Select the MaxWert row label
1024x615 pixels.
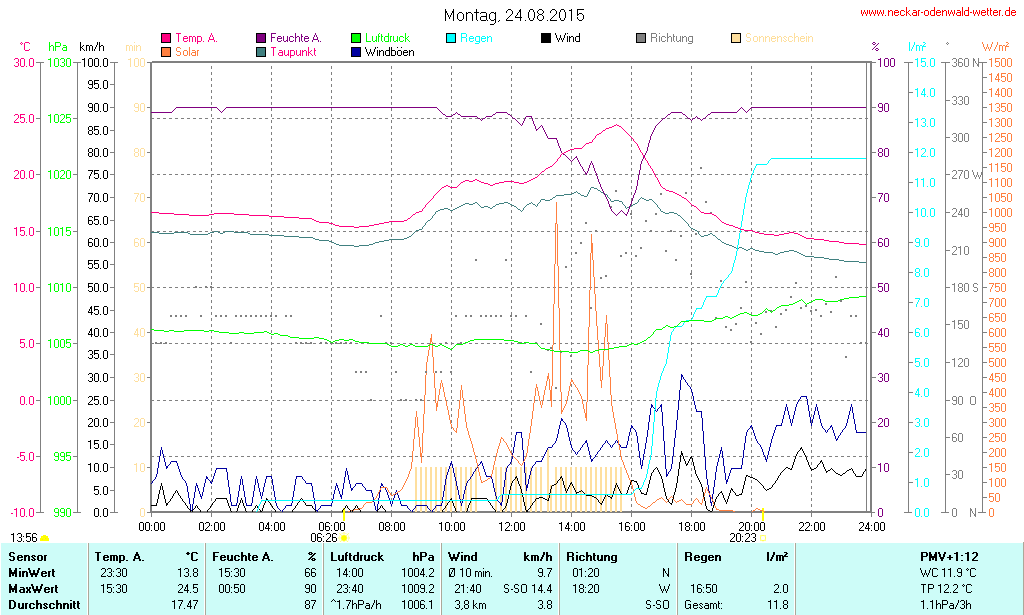[x=32, y=588]
